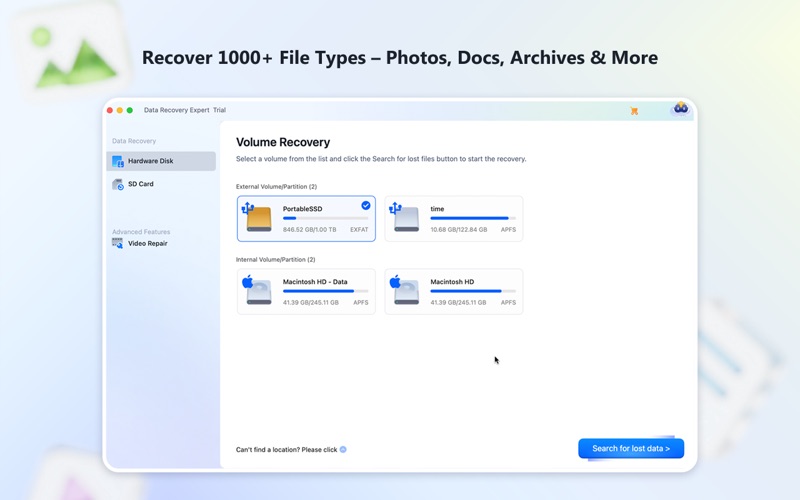800x500 pixels.
Task: Switch to the SD Card tab
Action: (161, 184)
